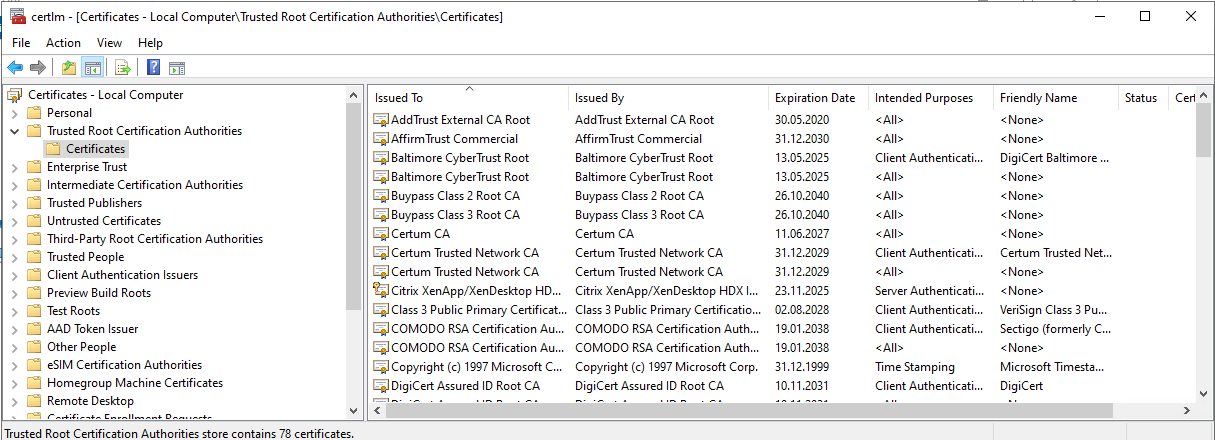Viewport: 1215px width, 440px height.
Task: Click DigiCert Assured ID Root CA certificate icon
Action: click(381, 386)
